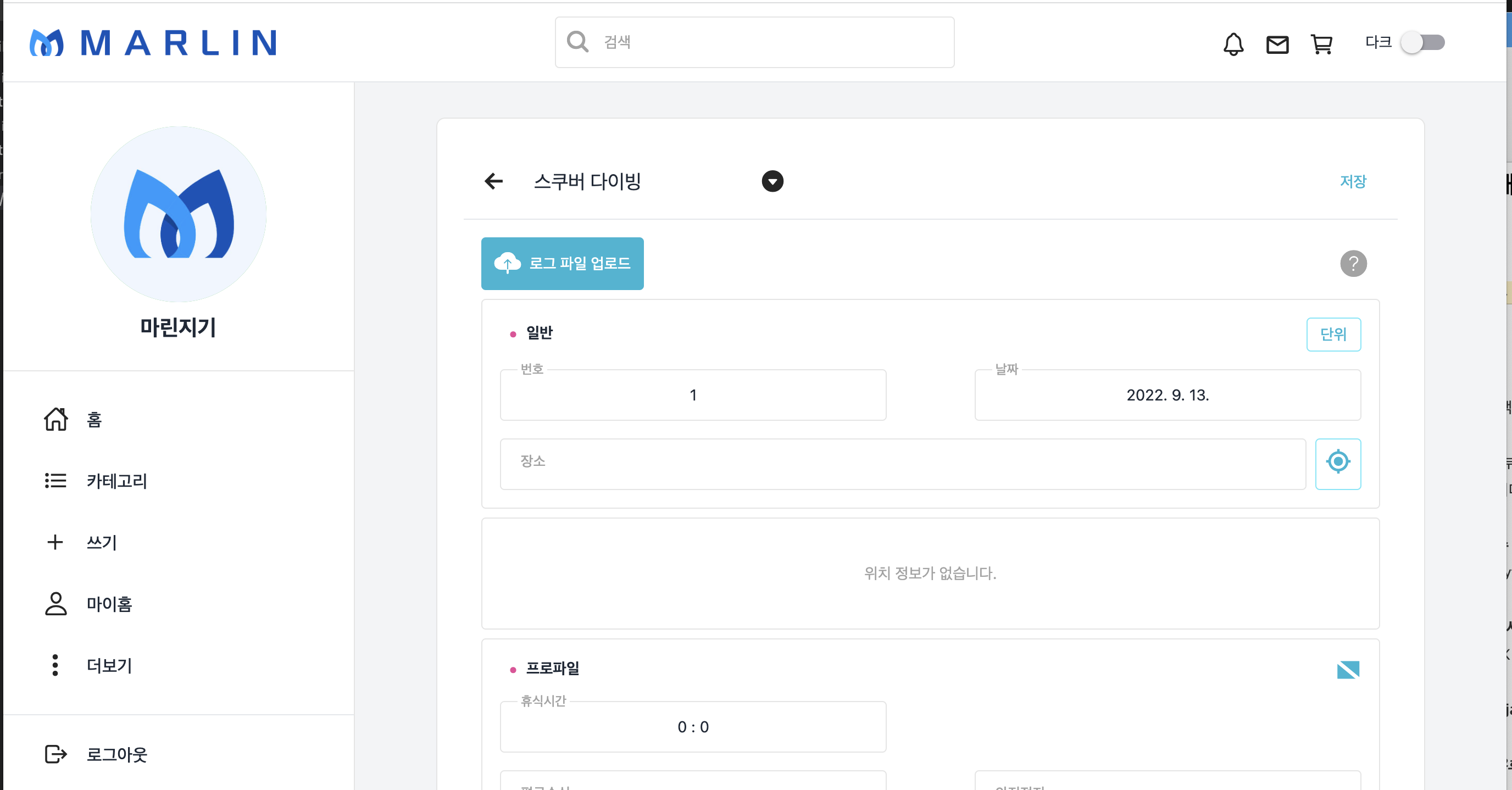
Task: Open the 날짜 date picker field
Action: pos(1167,395)
